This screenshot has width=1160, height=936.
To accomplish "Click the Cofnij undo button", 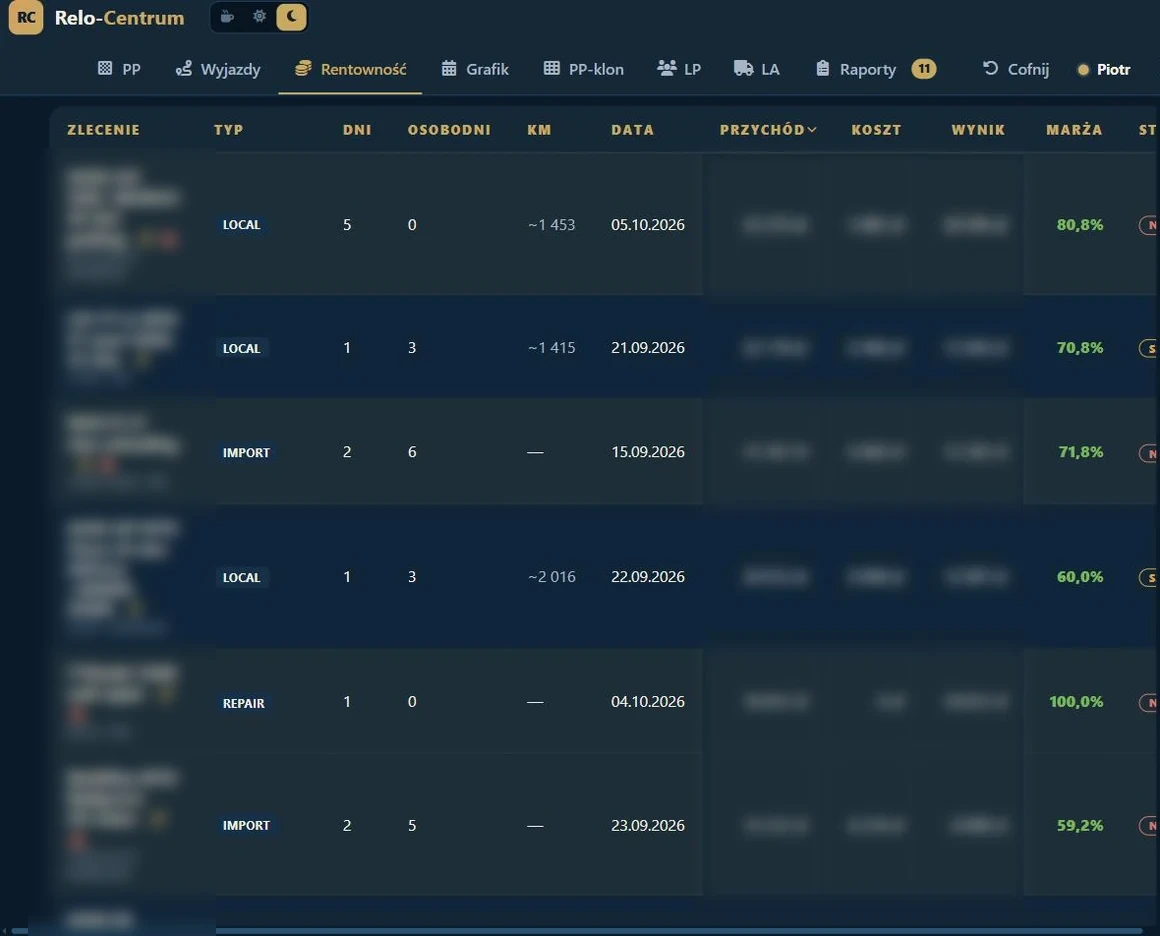I will [x=1016, y=69].
